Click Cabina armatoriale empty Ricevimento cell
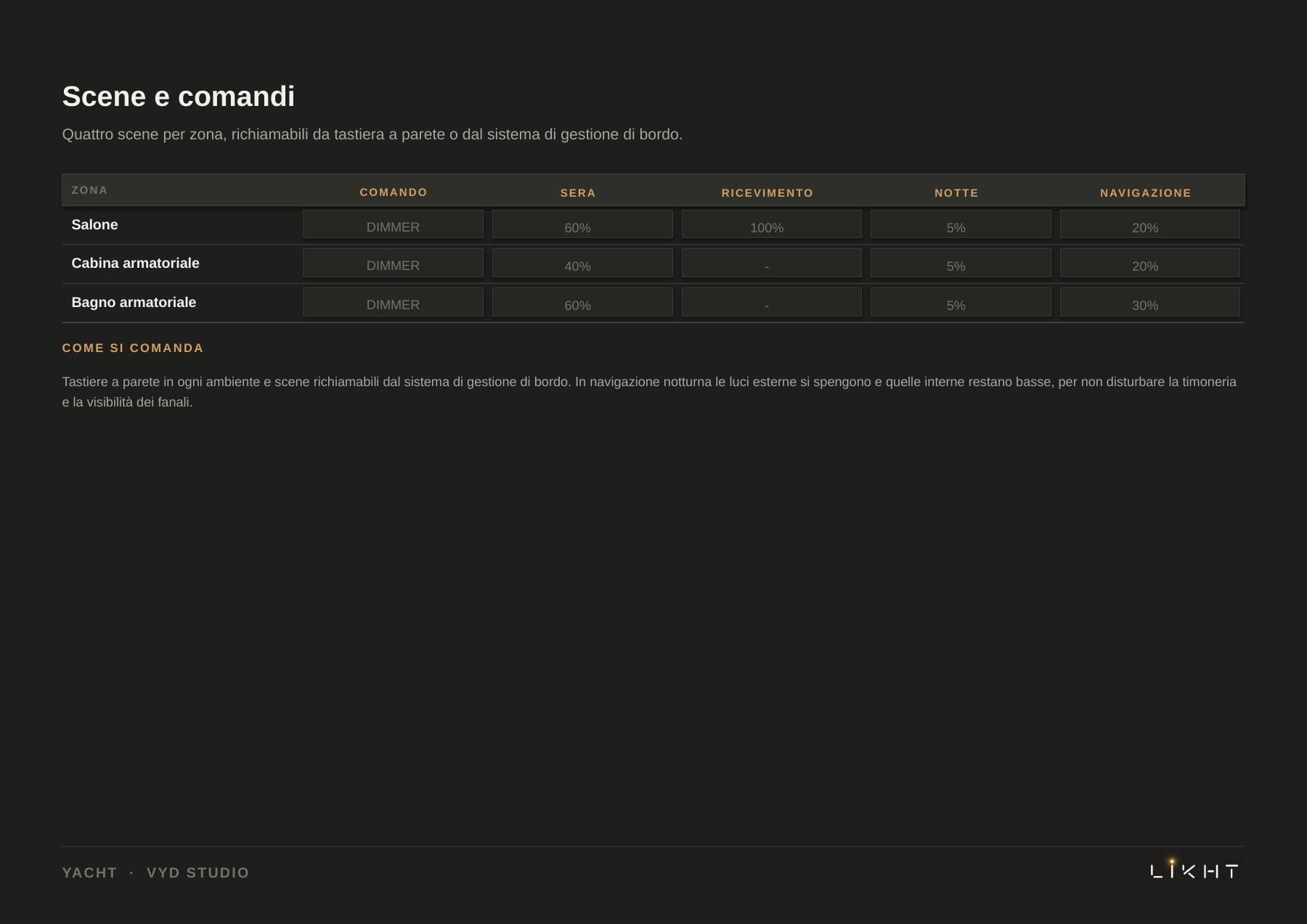 pyautogui.click(x=772, y=263)
